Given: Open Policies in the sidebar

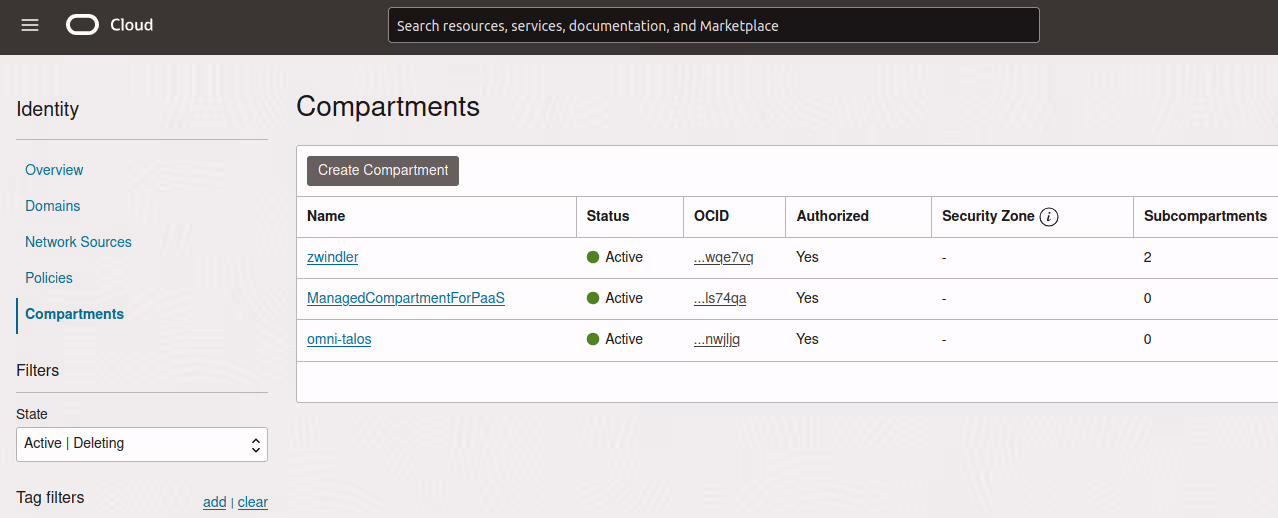Looking at the screenshot, I should [49, 278].
